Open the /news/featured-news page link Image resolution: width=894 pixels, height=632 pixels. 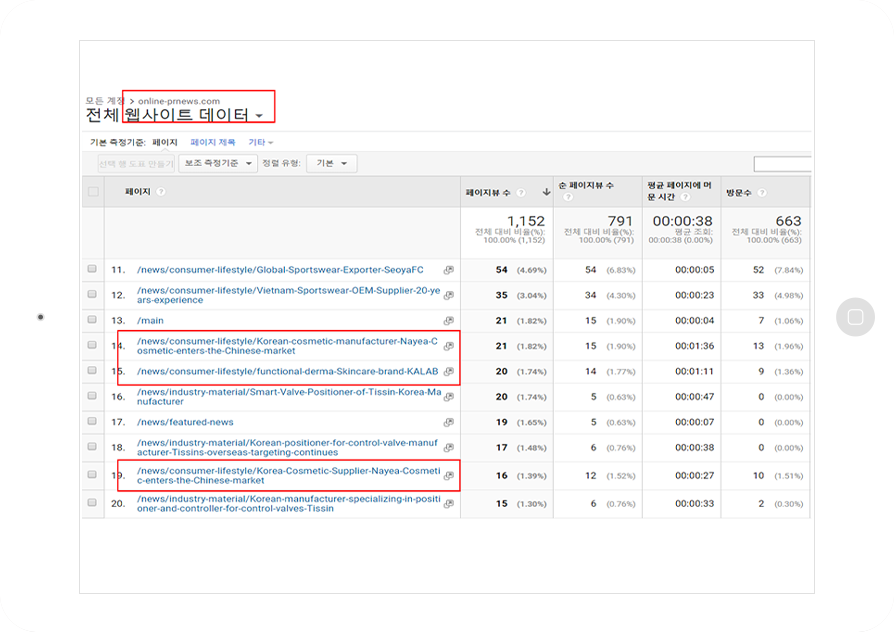click(185, 422)
